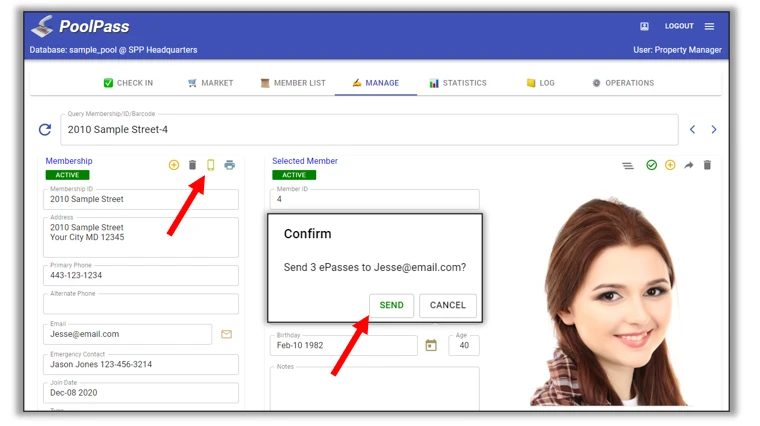Screen dimensions: 760x426
Task: Delete the selected member with the trash icon
Action: [707, 165]
